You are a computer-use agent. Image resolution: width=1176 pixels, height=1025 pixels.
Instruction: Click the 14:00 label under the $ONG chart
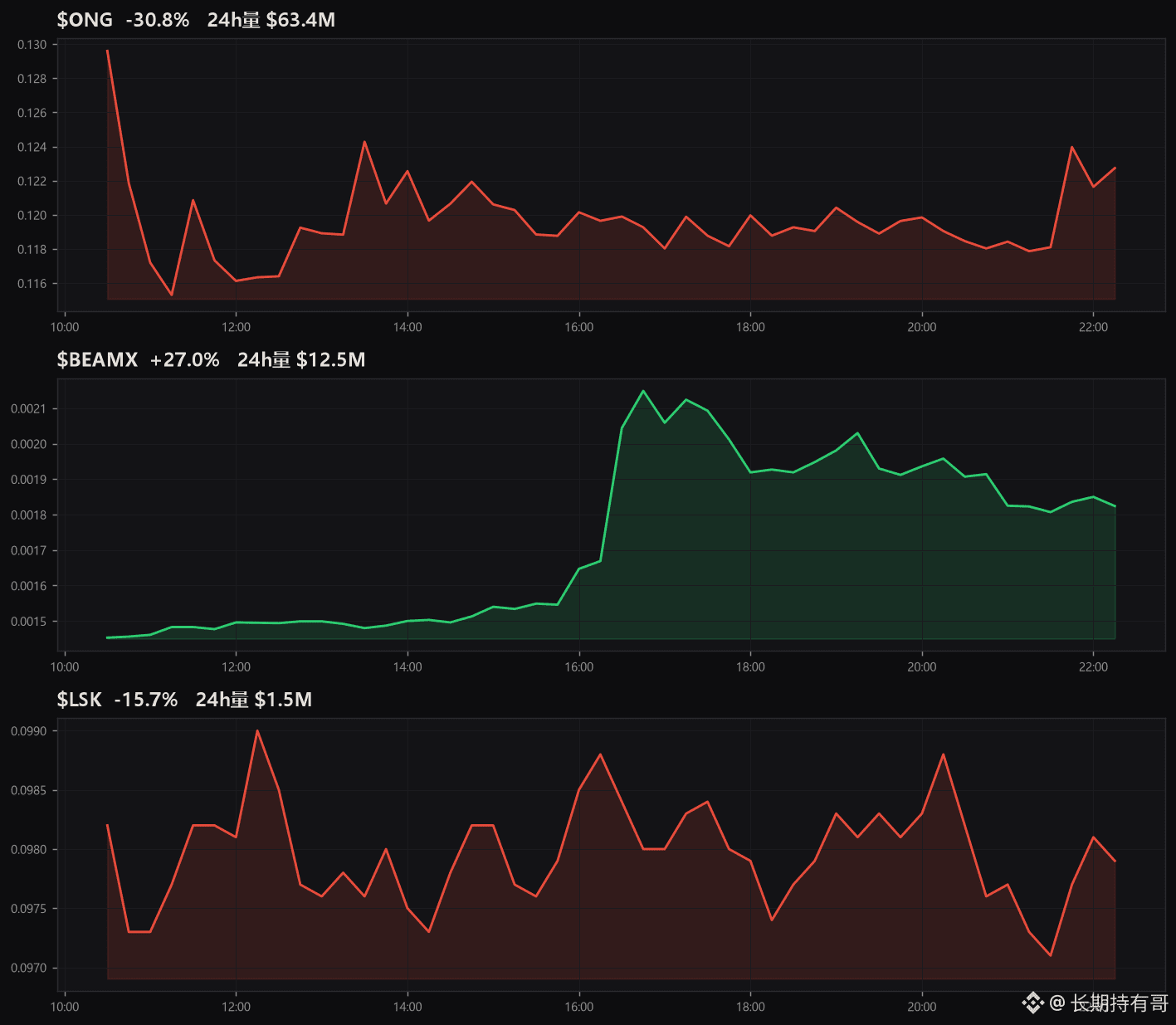pos(407,327)
